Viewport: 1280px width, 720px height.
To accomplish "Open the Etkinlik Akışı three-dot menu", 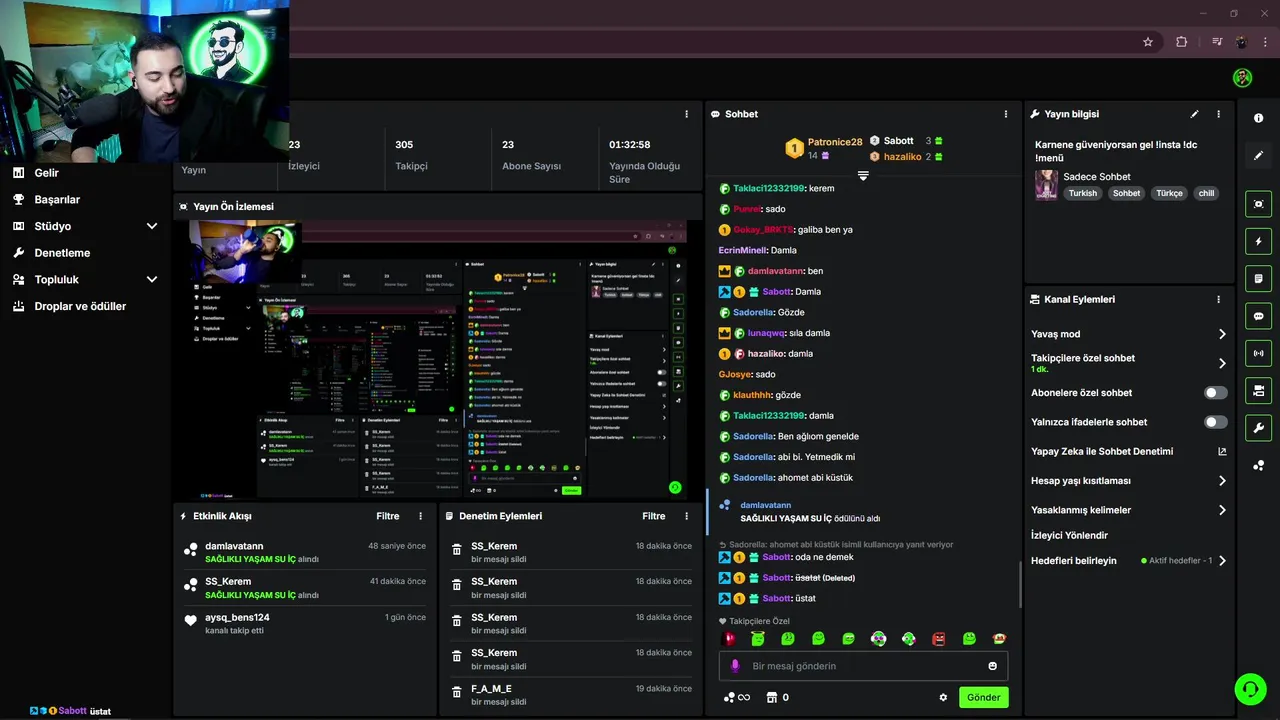I will 420,516.
